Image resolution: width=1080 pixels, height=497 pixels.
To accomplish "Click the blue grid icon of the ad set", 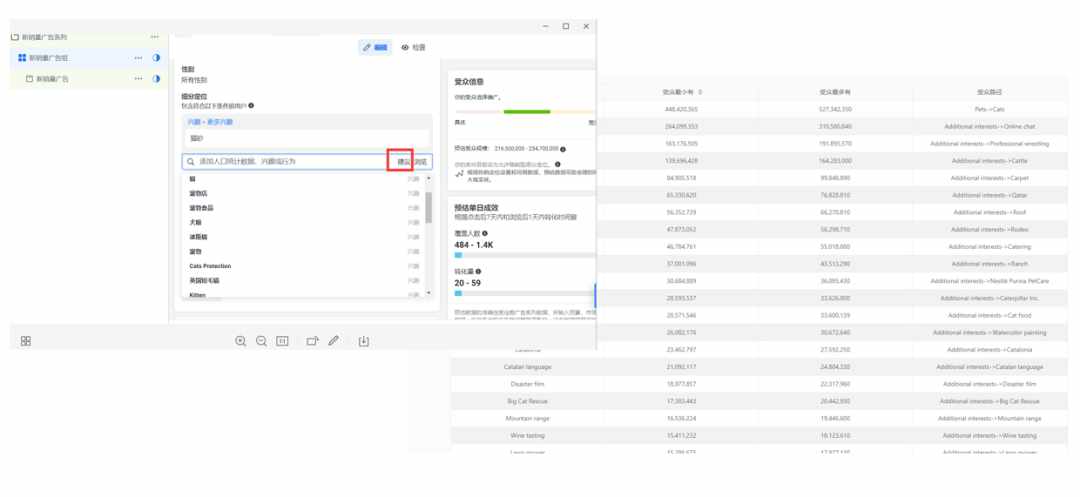I will (22, 58).
